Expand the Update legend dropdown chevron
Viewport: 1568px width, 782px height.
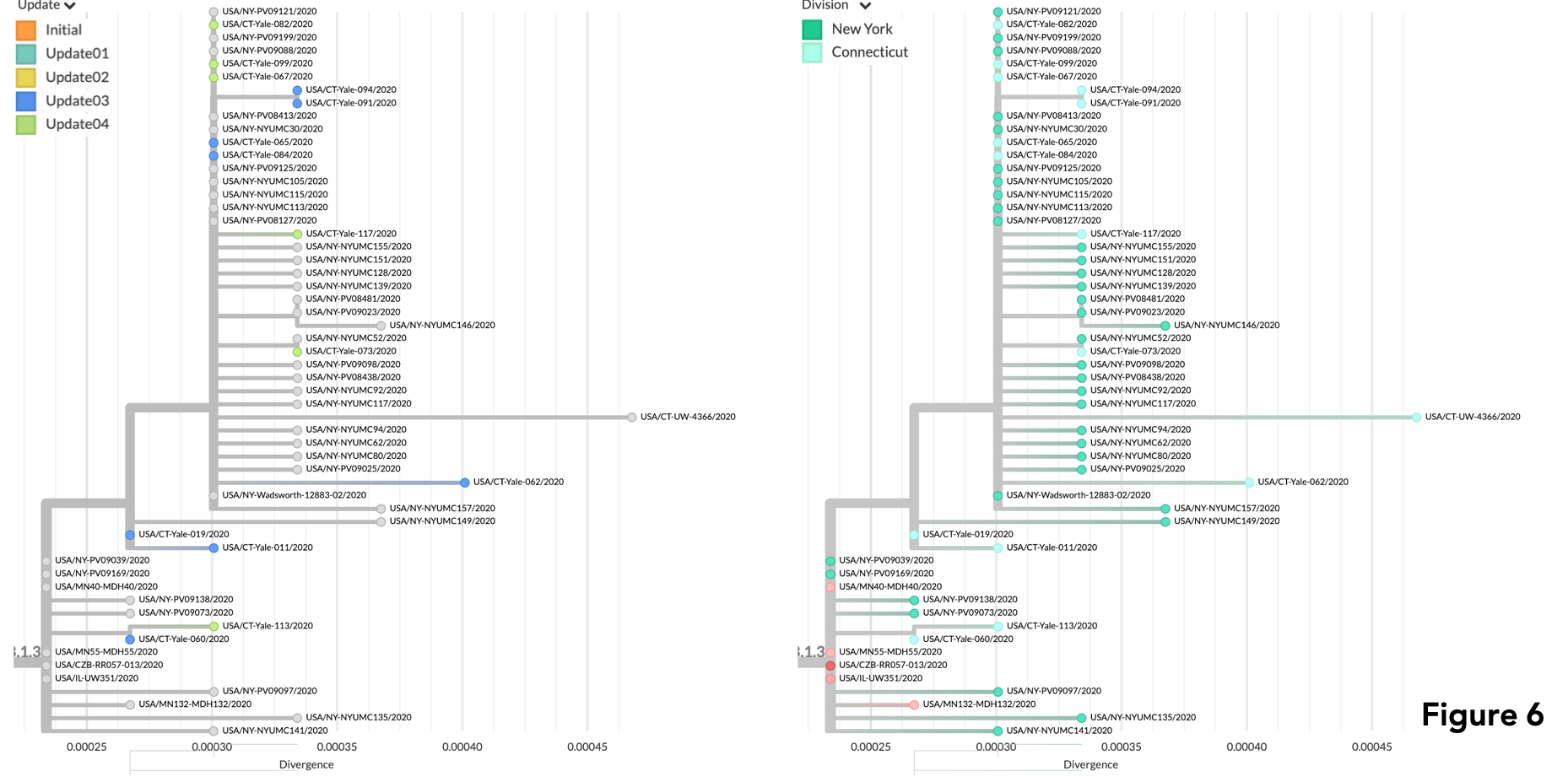point(70,6)
